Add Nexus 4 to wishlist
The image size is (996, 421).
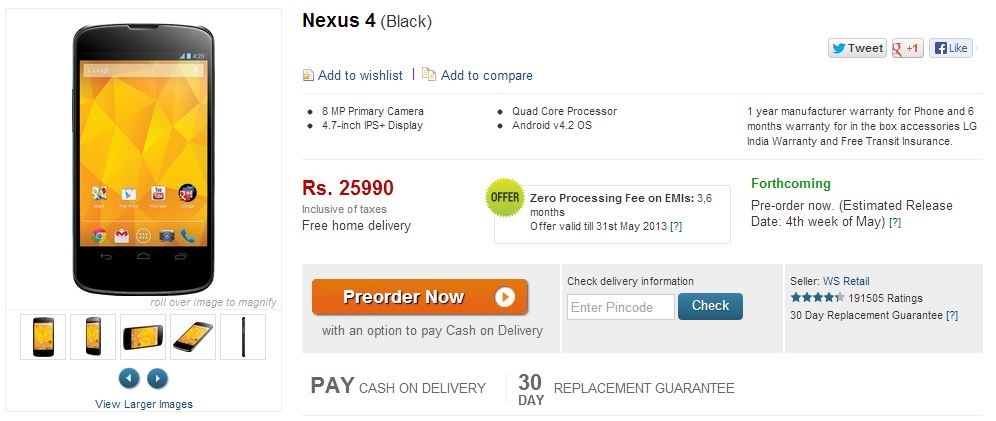[x=359, y=75]
